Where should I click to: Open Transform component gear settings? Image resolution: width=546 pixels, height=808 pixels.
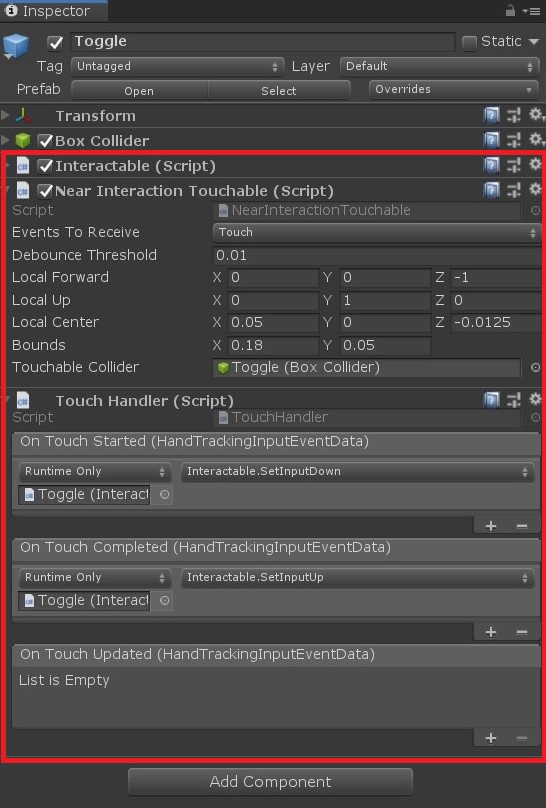click(536, 114)
